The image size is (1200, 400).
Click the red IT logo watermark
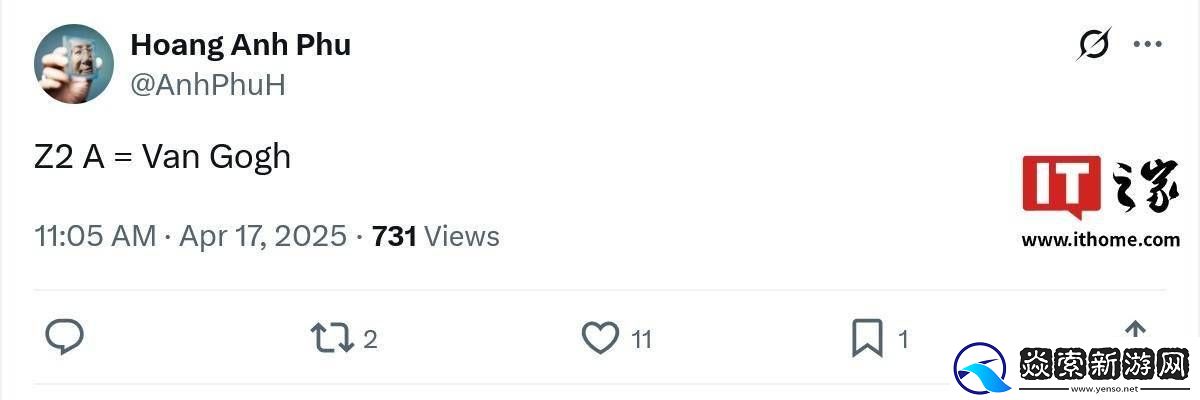pyautogui.click(x=1061, y=187)
